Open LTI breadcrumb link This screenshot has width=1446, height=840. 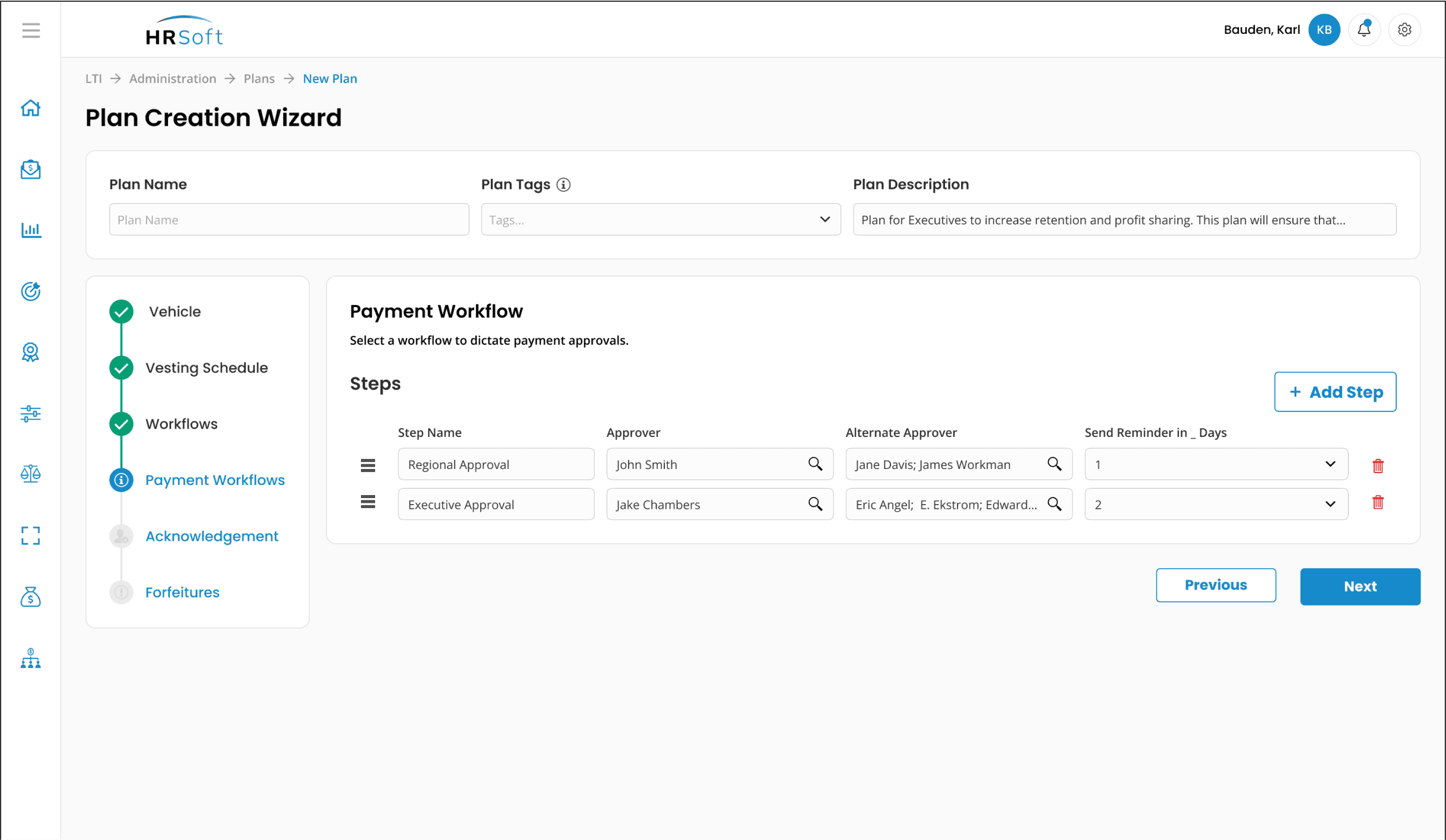[94, 78]
